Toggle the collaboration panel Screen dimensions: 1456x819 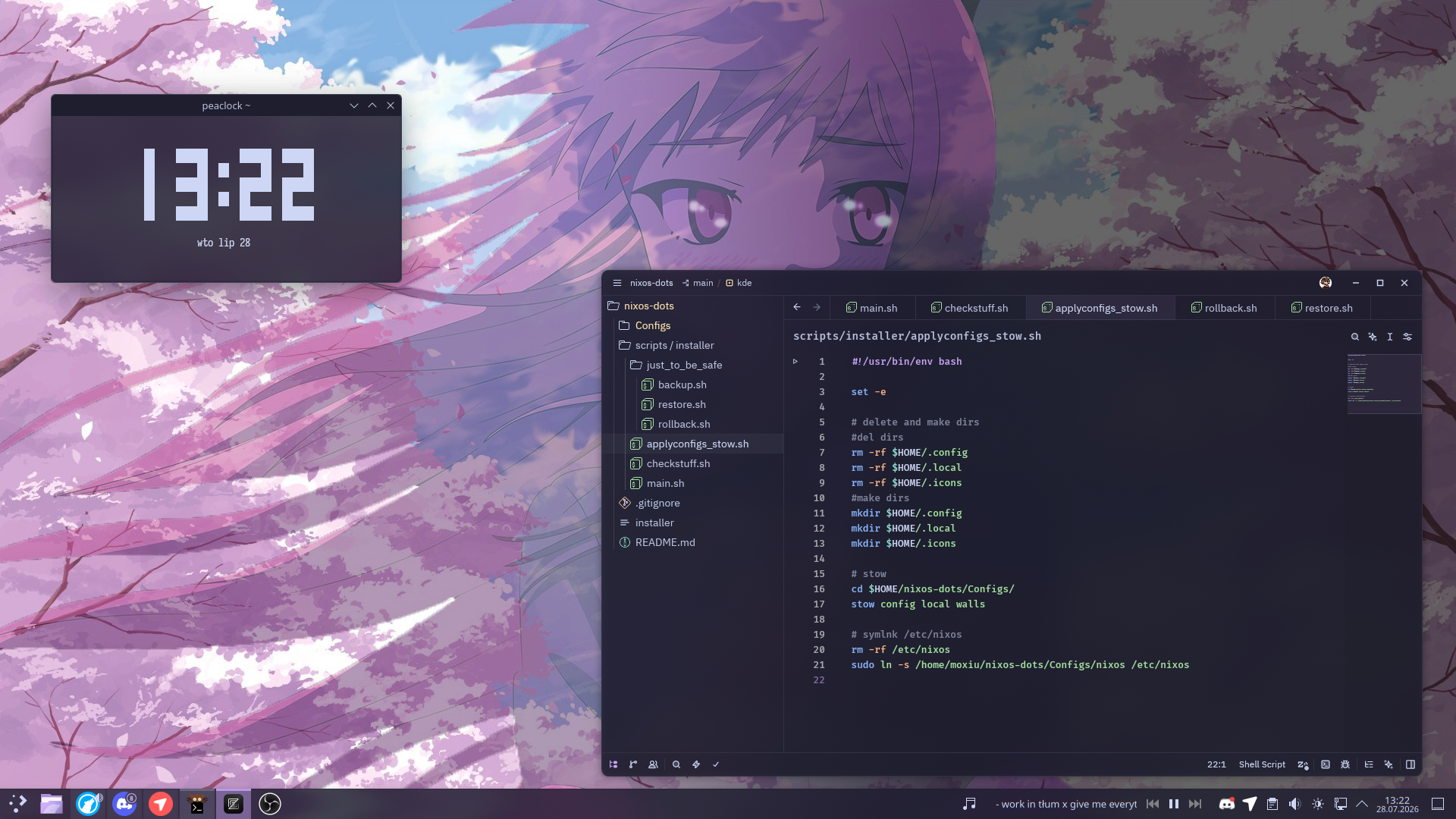tap(653, 764)
